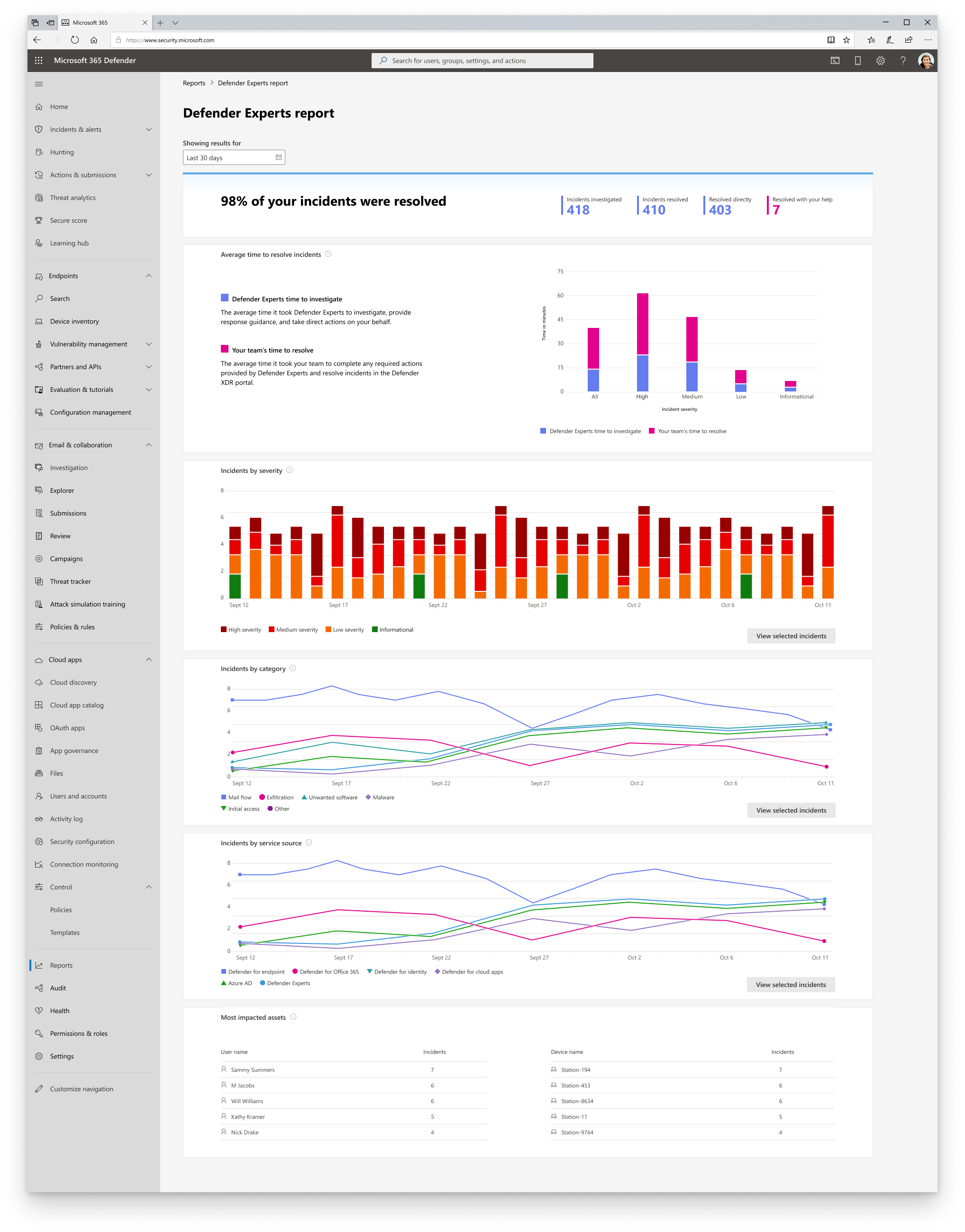Viewport: 965px width, 1232px height.
Task: Show info for Incidents by severity
Action: [289, 470]
